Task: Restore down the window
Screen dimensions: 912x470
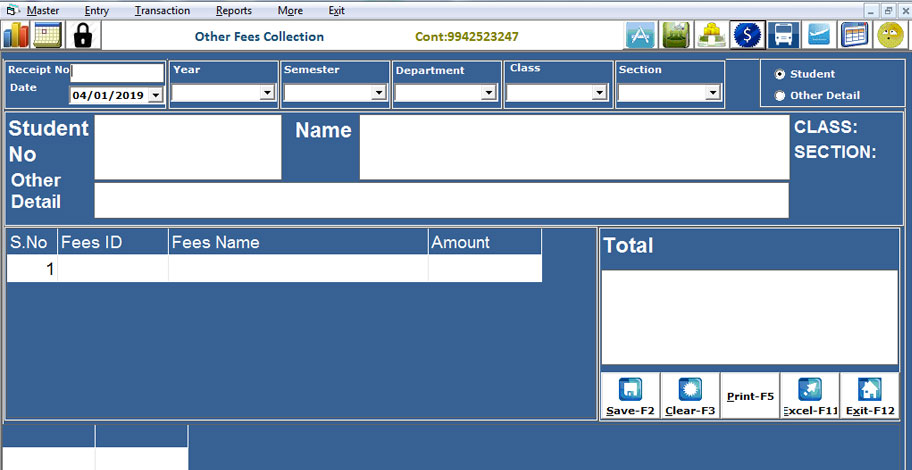Action: click(x=888, y=10)
